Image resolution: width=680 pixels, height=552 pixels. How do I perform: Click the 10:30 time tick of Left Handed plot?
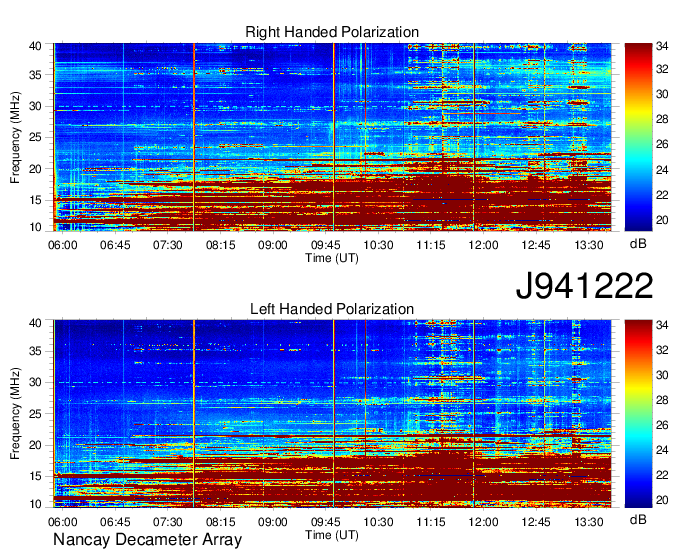[378, 522]
